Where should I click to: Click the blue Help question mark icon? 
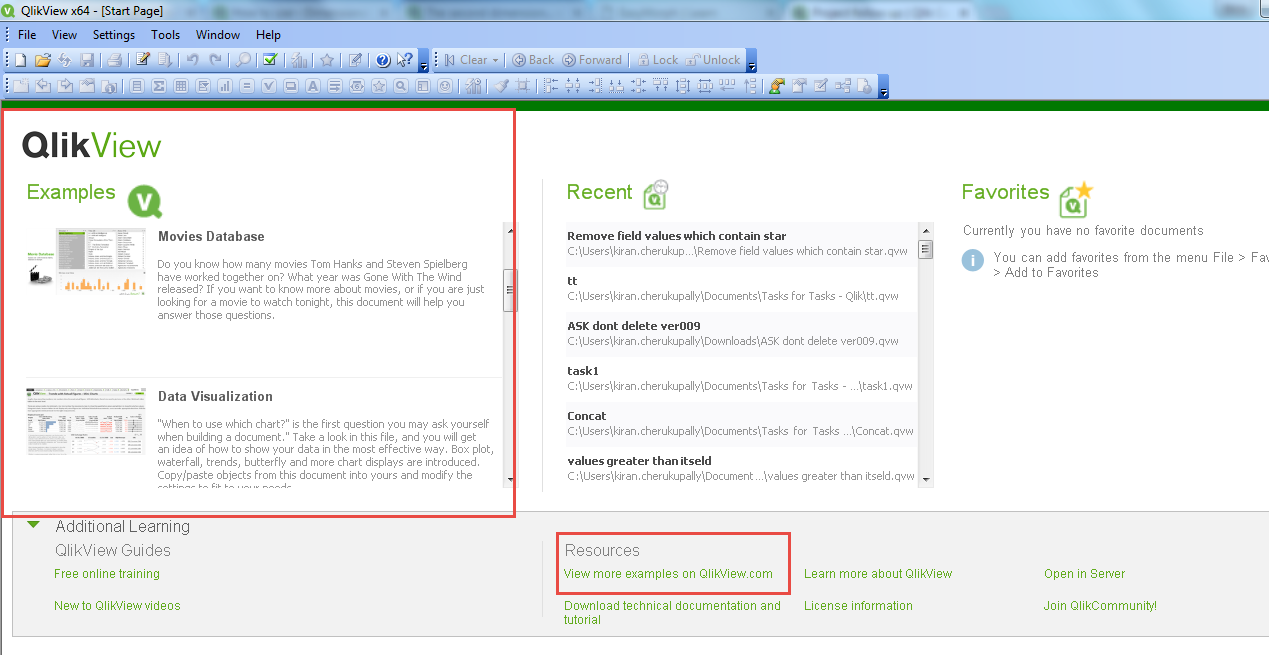383,60
